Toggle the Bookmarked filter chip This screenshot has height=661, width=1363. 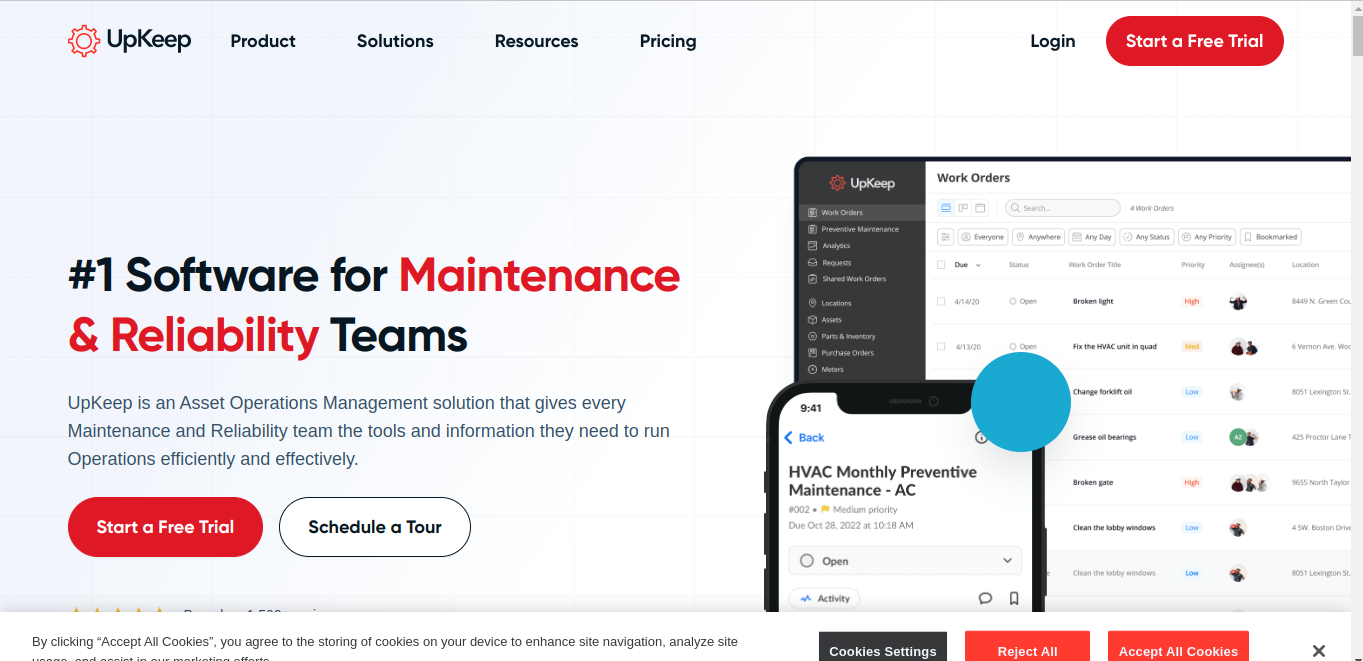1270,237
